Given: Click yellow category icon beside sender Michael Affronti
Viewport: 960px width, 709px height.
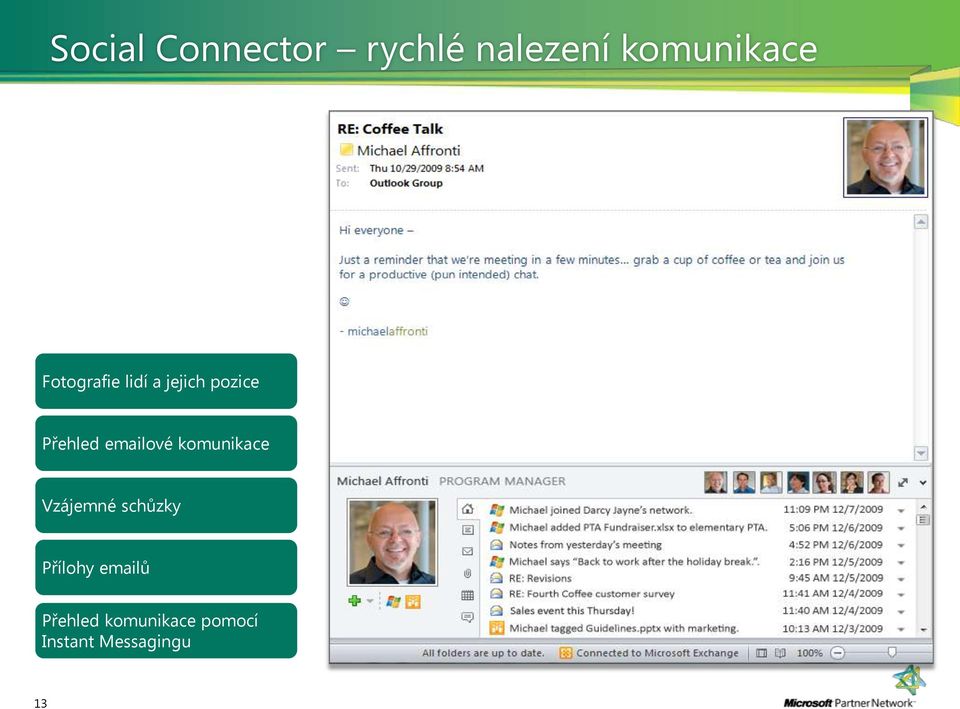Looking at the screenshot, I should (x=346, y=149).
